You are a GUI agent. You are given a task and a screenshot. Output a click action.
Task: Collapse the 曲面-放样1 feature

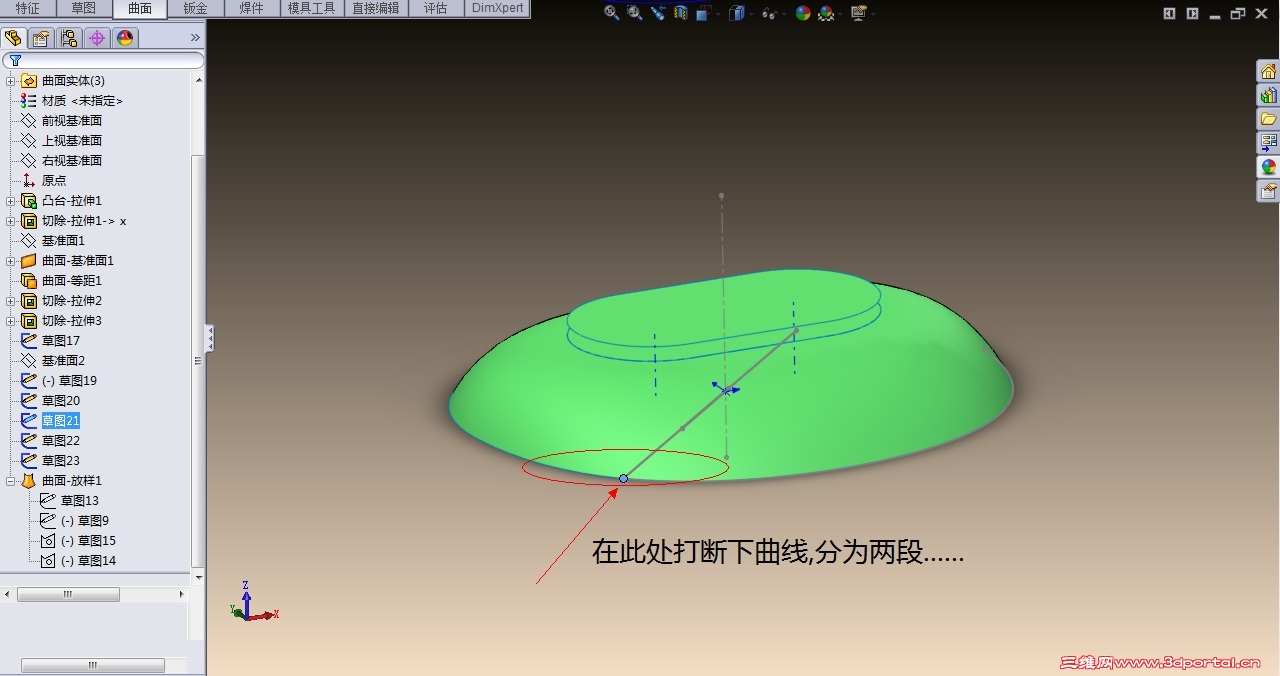[x=10, y=480]
